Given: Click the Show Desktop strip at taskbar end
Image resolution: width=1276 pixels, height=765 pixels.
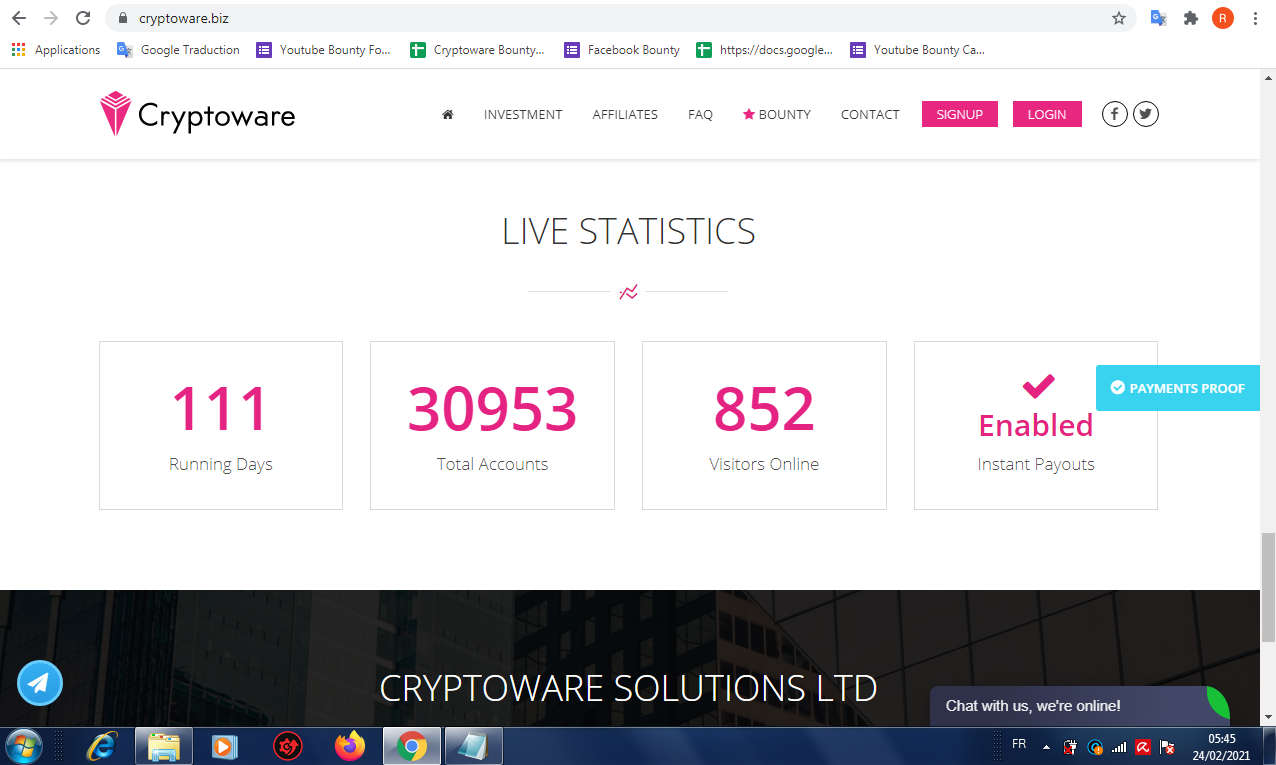Looking at the screenshot, I should [x=1269, y=746].
